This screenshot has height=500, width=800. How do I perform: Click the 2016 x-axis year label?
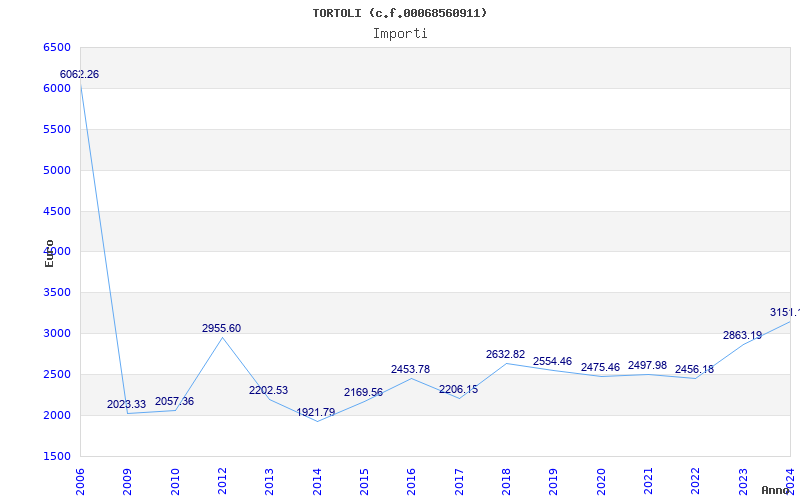(411, 482)
